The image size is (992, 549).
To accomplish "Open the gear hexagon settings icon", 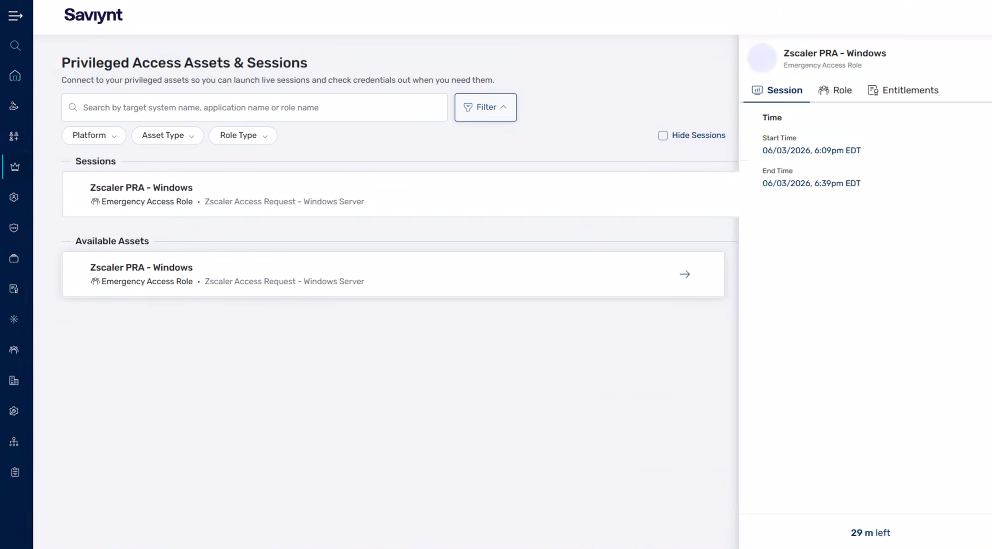I will coord(14,411).
